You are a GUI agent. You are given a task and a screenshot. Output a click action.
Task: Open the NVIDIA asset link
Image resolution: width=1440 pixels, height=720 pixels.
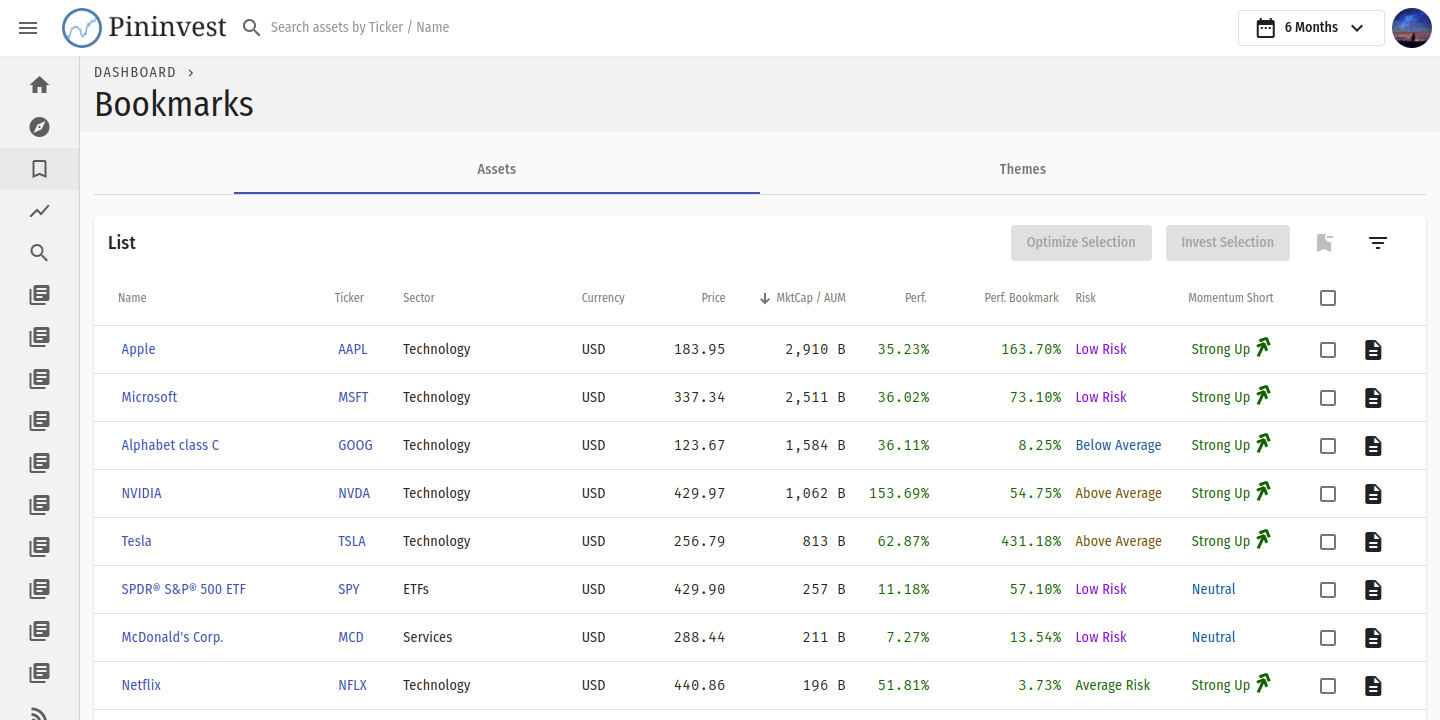point(141,493)
